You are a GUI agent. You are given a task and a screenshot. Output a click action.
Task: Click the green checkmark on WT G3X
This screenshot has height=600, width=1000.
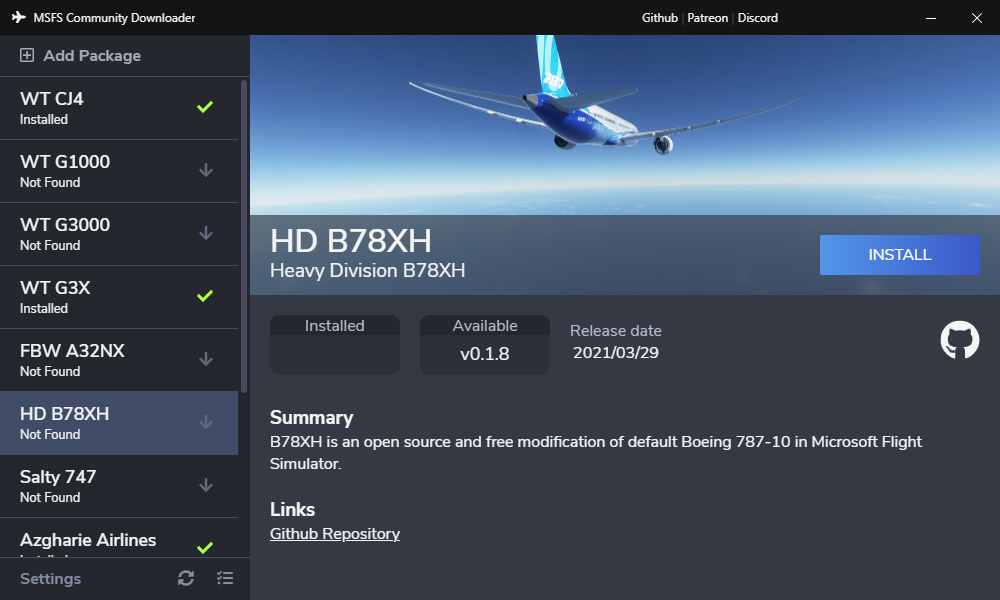pyautogui.click(x=205, y=296)
